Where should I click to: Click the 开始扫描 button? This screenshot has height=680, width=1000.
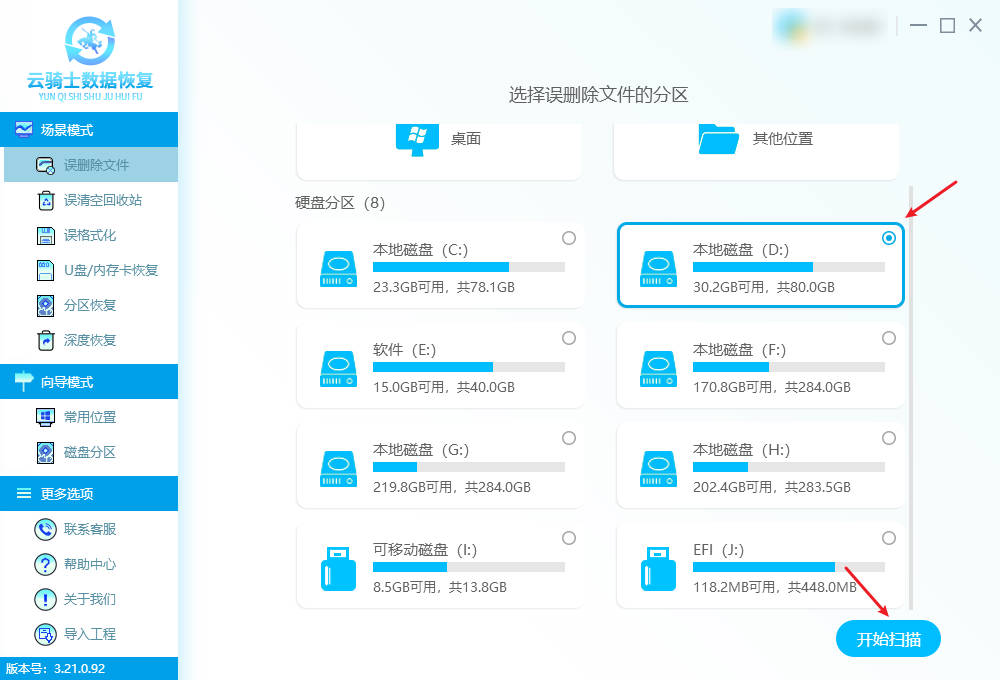point(888,639)
